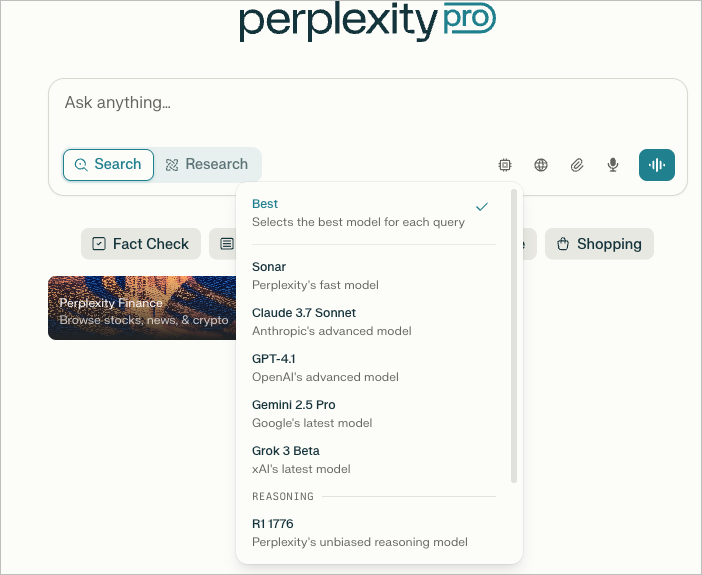Click the globe sources icon

pyautogui.click(x=541, y=165)
